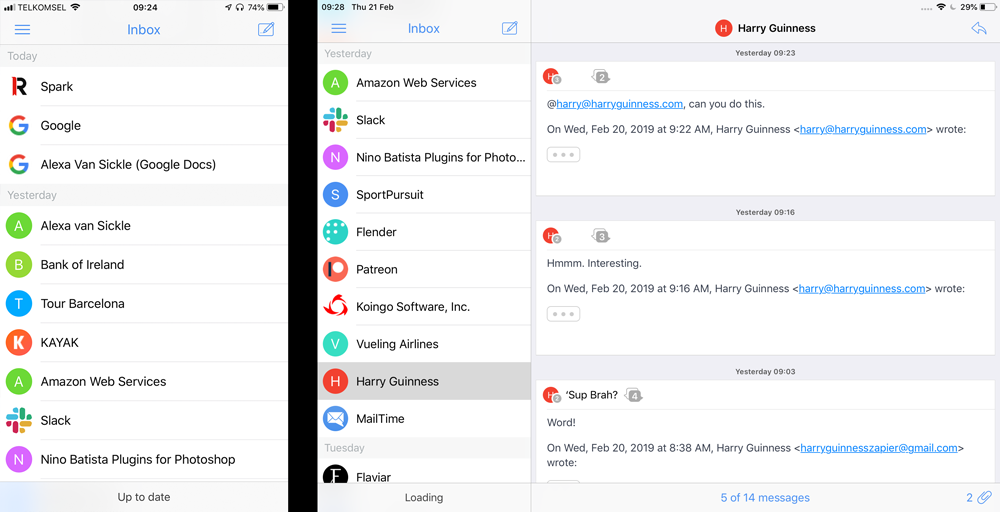Compose a new email in the iPad inbox
1000x512 pixels.
click(x=510, y=29)
